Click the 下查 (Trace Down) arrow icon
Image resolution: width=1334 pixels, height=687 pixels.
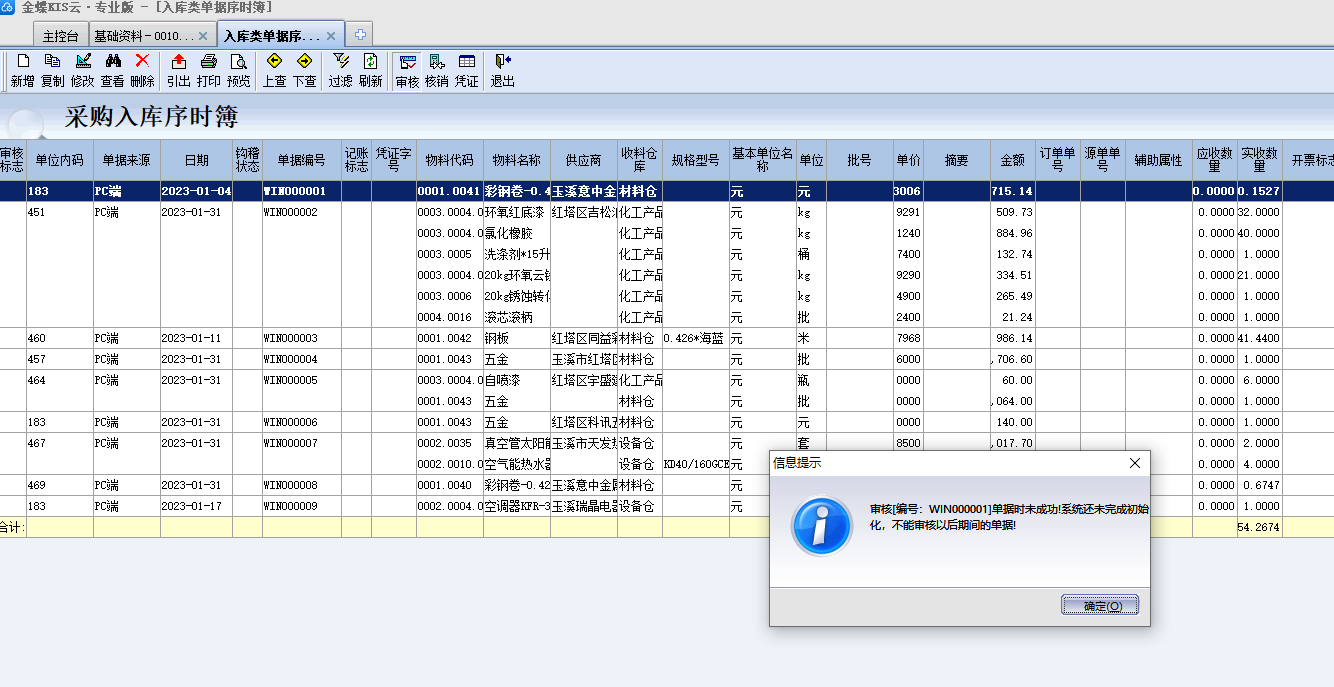[x=305, y=70]
